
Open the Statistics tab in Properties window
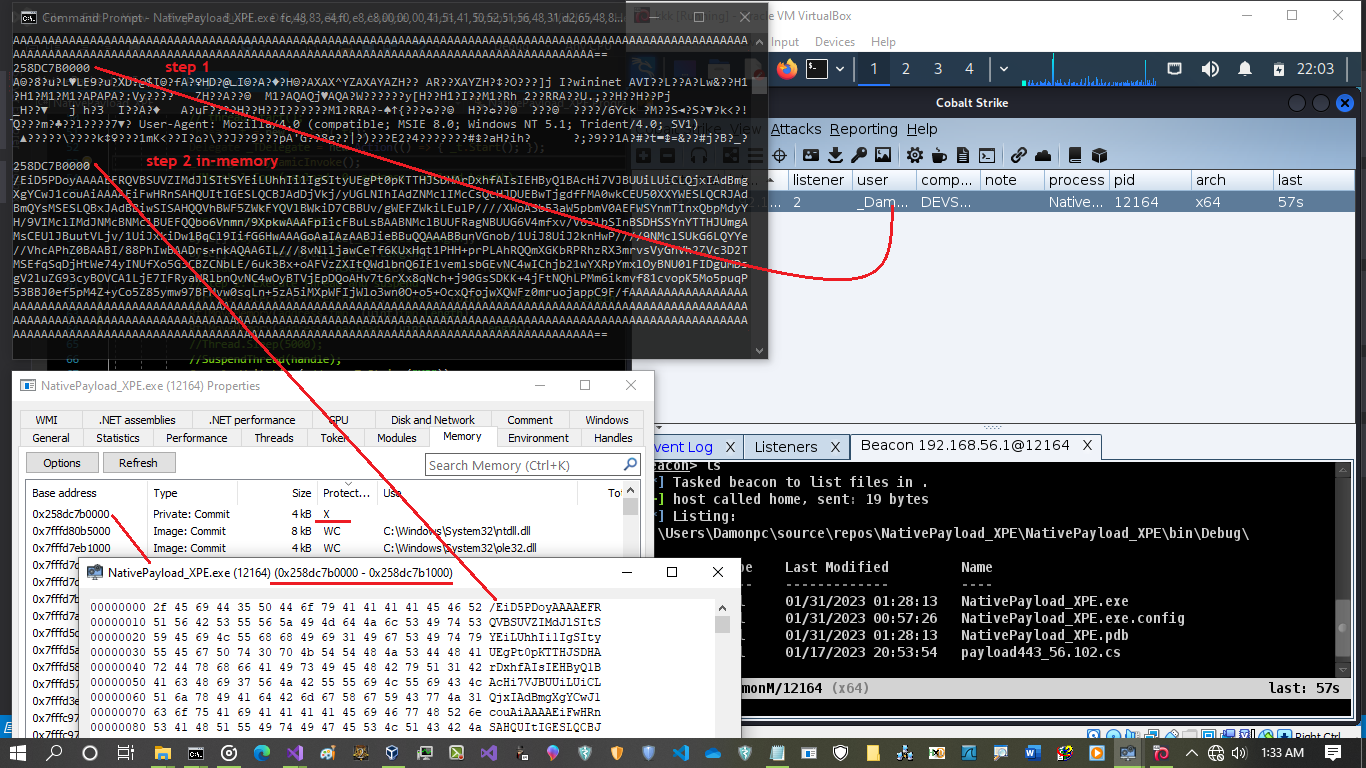(118, 438)
